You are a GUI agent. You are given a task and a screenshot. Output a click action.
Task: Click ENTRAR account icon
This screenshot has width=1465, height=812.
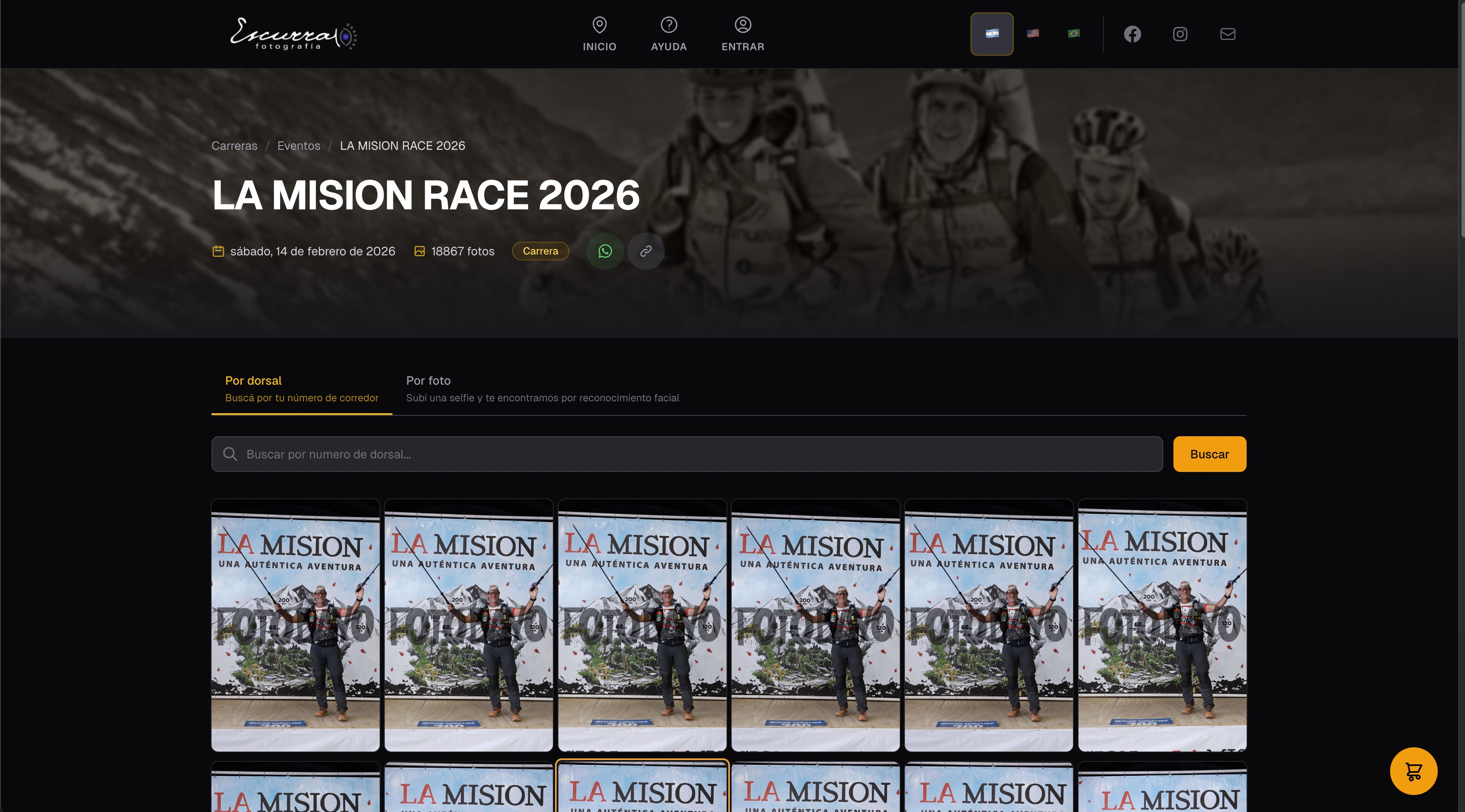click(742, 25)
